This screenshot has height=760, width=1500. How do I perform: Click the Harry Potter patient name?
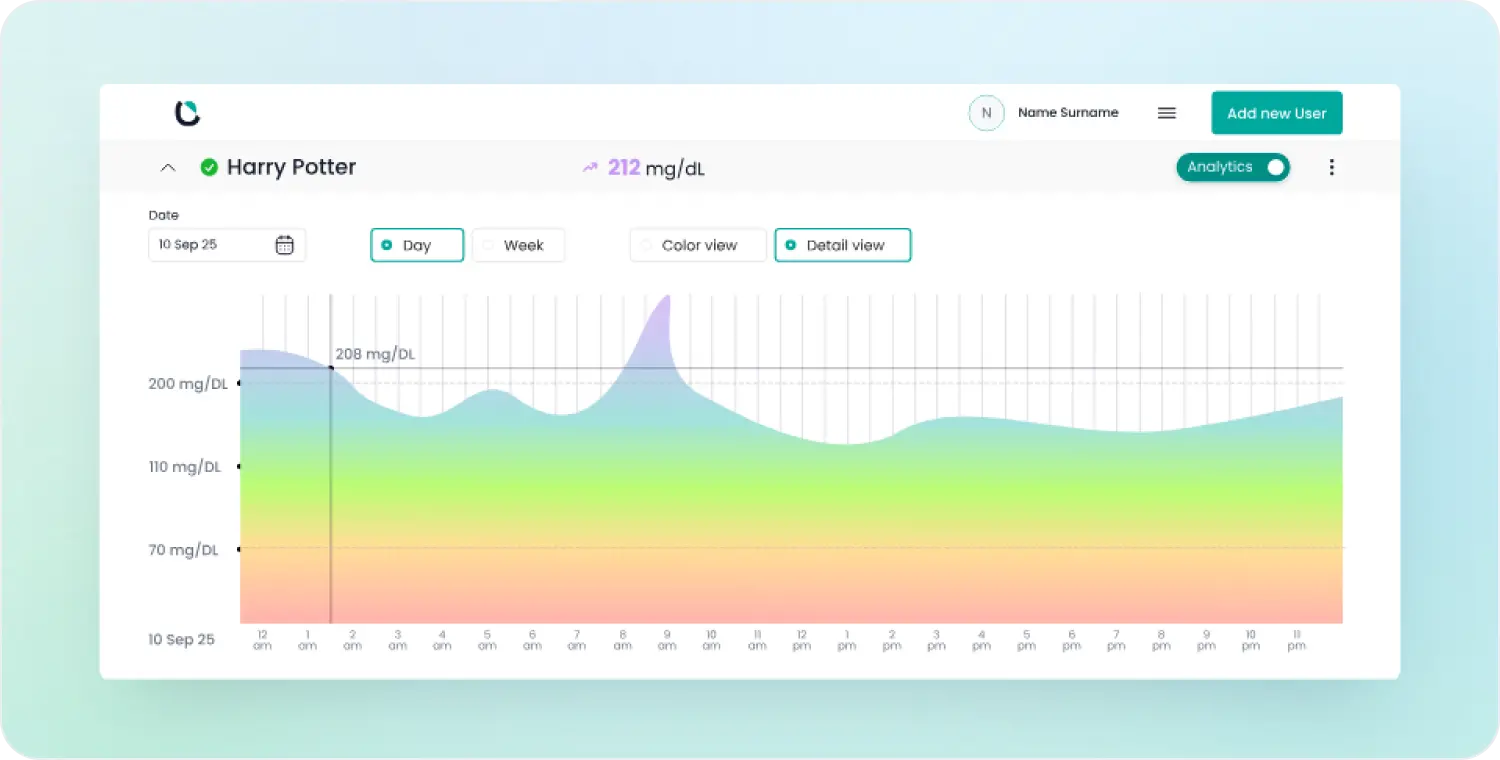click(x=291, y=168)
